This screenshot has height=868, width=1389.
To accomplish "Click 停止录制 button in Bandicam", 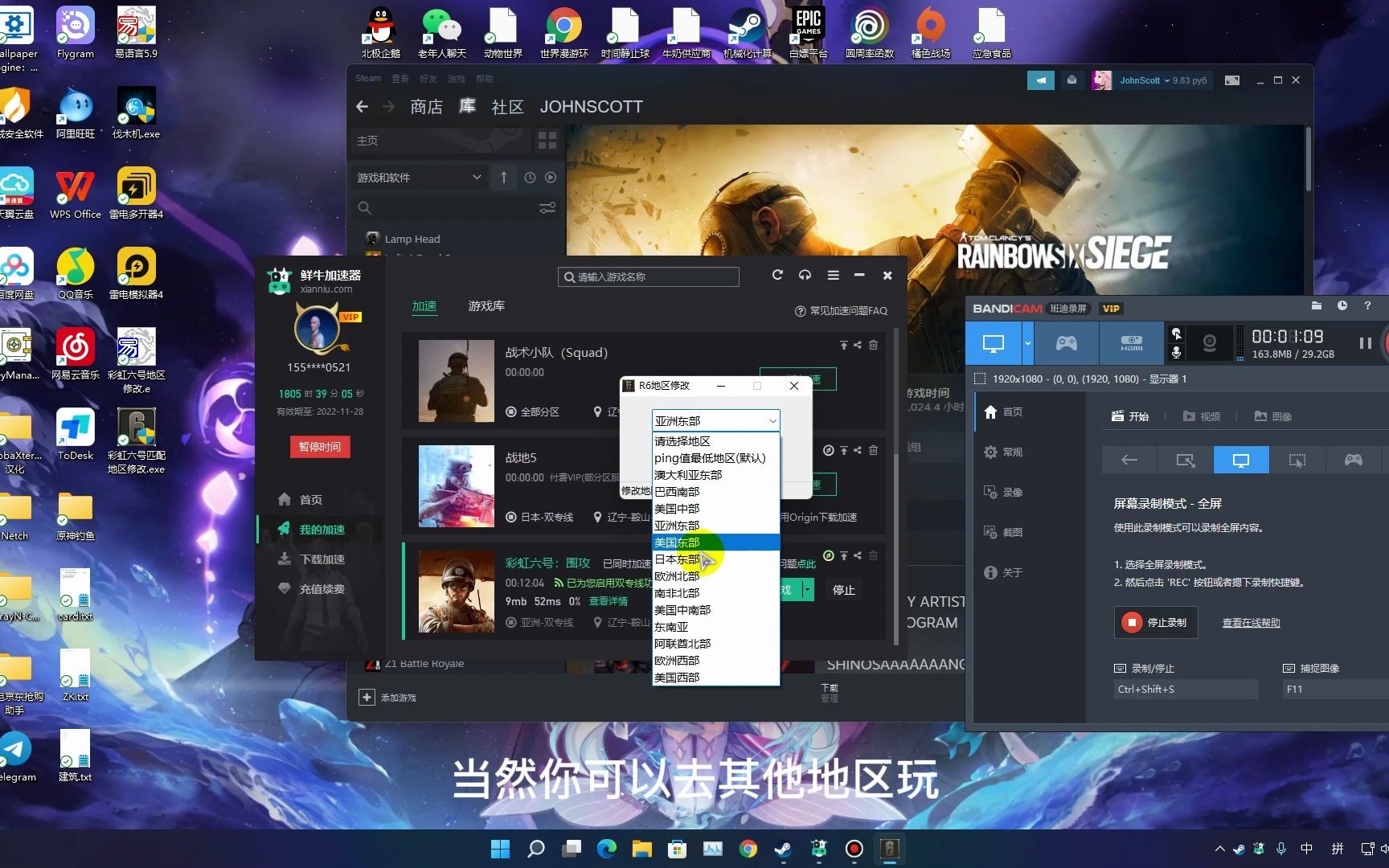I will point(1156,623).
